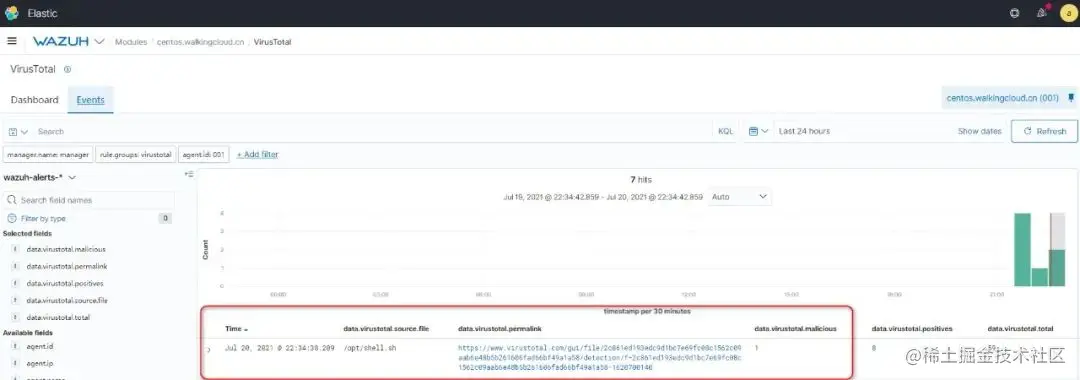The width and height of the screenshot is (1080, 380).
Task: Open the help lifebuoy icon
Action: (1014, 13)
